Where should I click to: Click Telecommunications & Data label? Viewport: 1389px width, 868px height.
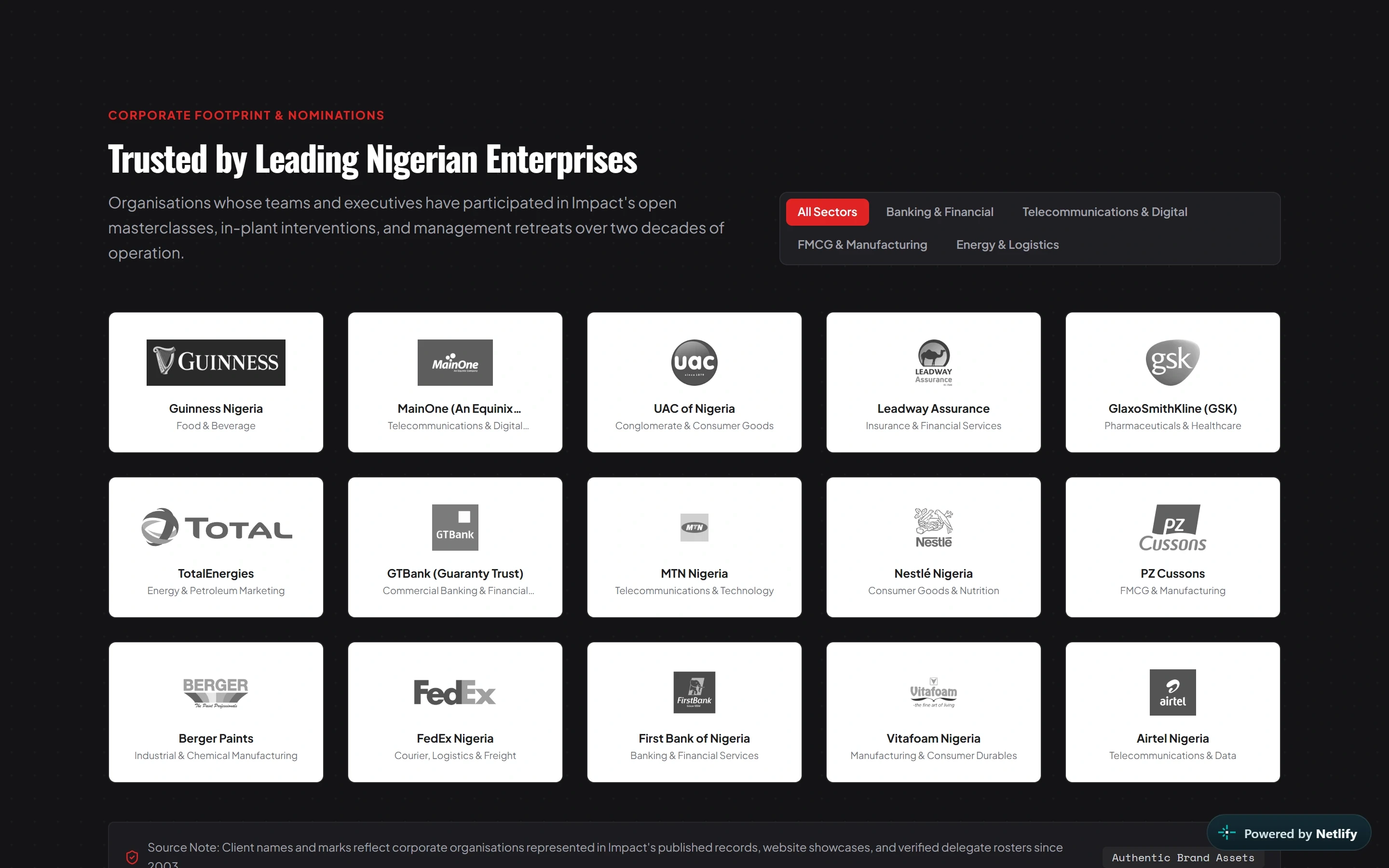click(x=1172, y=756)
